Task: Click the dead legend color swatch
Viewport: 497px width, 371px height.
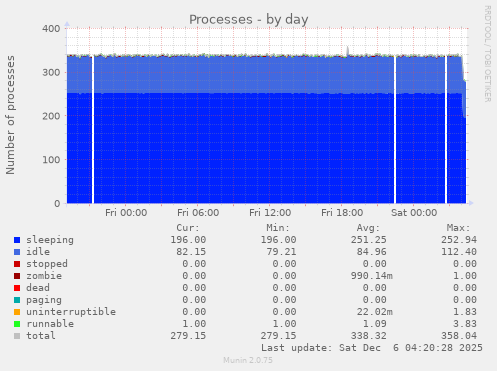Action: tap(17, 288)
